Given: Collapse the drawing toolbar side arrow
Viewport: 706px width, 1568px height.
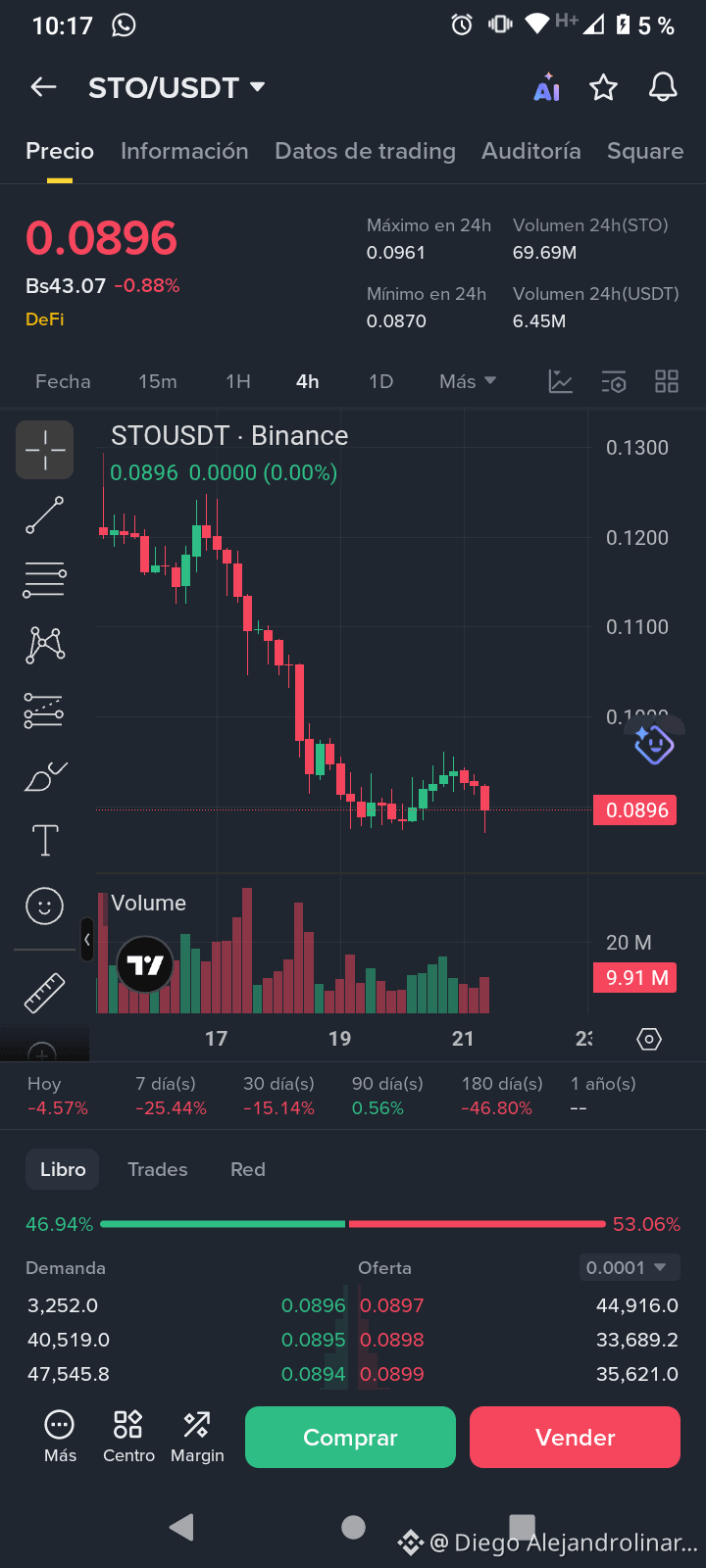Looking at the screenshot, I should [87, 940].
